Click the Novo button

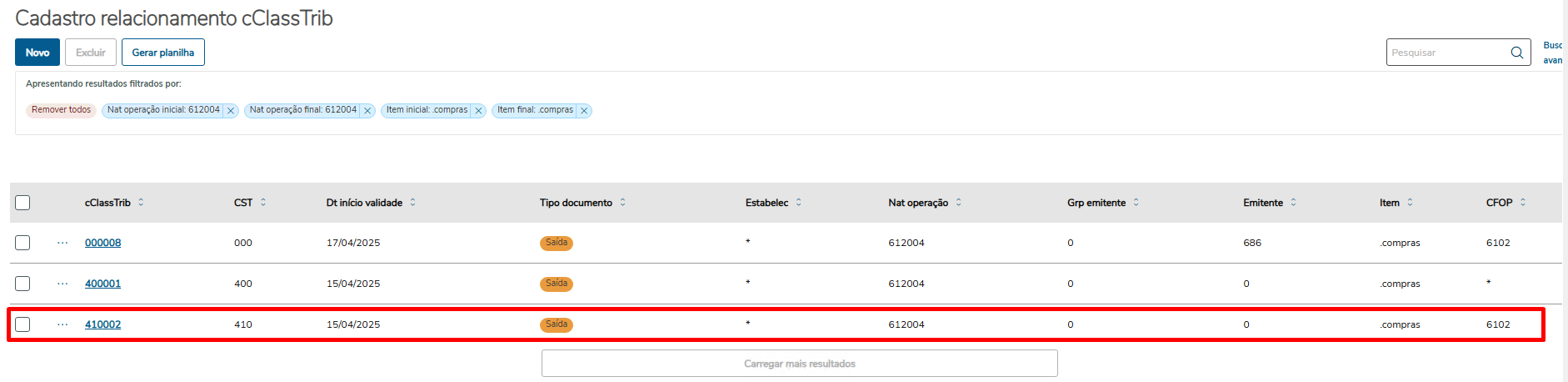(x=37, y=53)
